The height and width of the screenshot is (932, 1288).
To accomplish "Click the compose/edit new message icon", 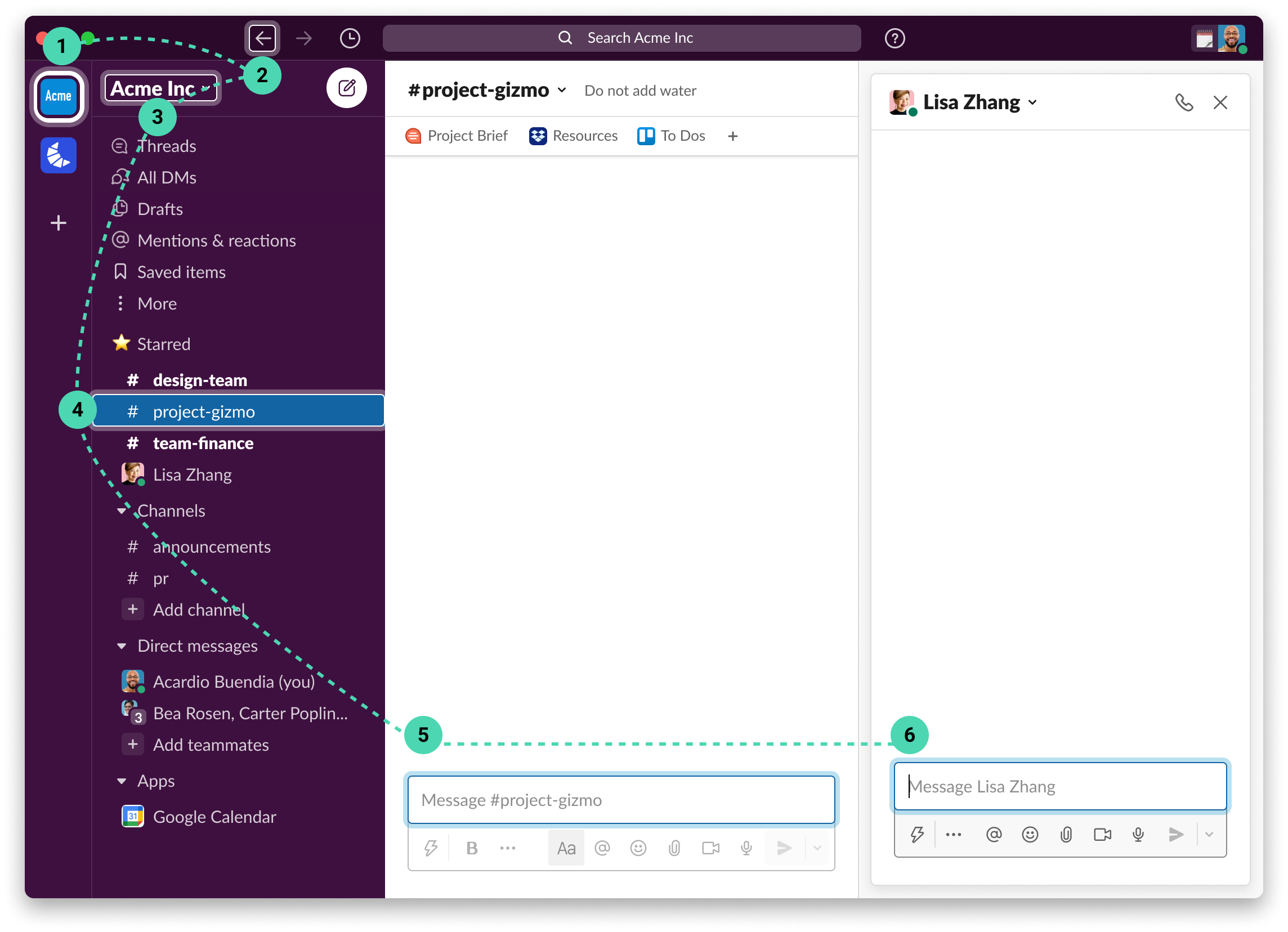I will tap(347, 89).
